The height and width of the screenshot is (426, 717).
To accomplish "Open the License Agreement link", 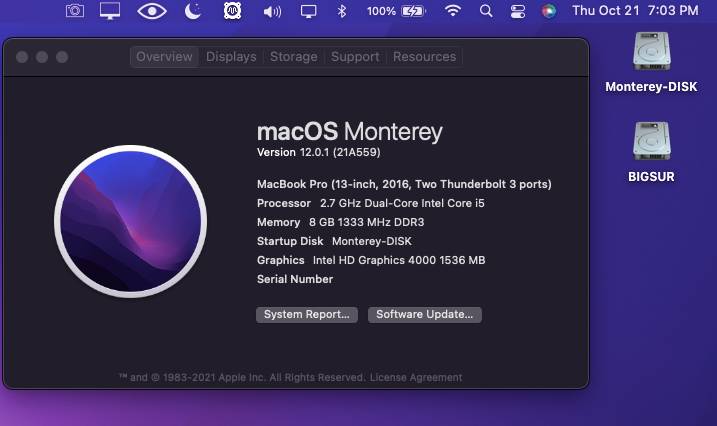I will pyautogui.click(x=416, y=378).
